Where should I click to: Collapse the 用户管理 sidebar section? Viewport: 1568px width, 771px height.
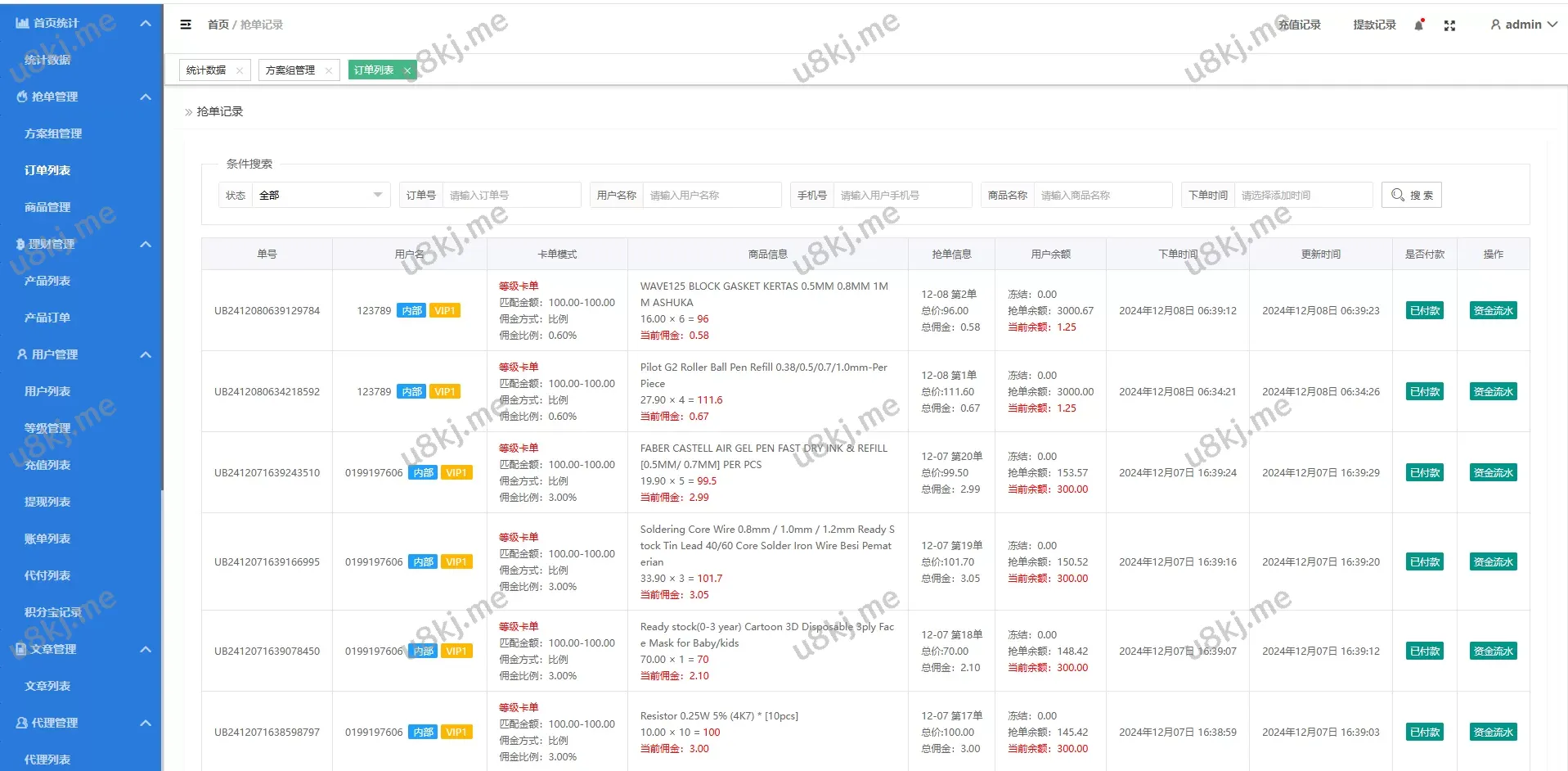pyautogui.click(x=146, y=354)
